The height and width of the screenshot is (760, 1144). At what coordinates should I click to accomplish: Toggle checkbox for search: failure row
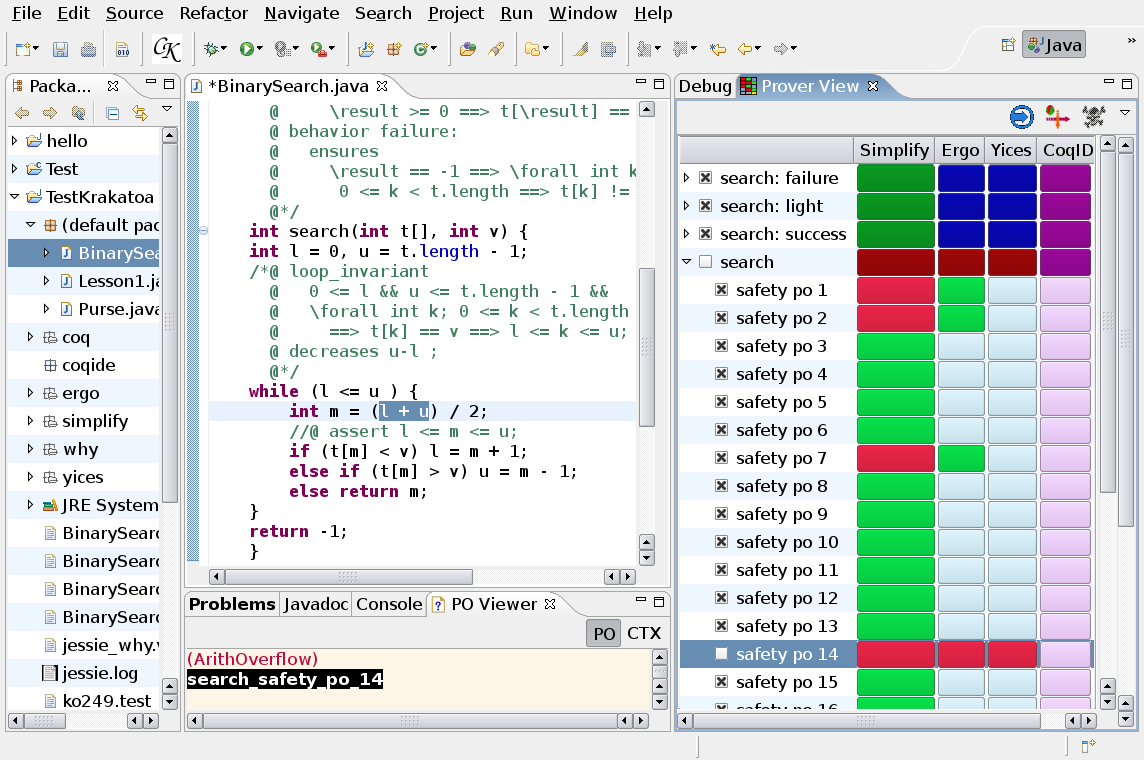click(x=706, y=178)
